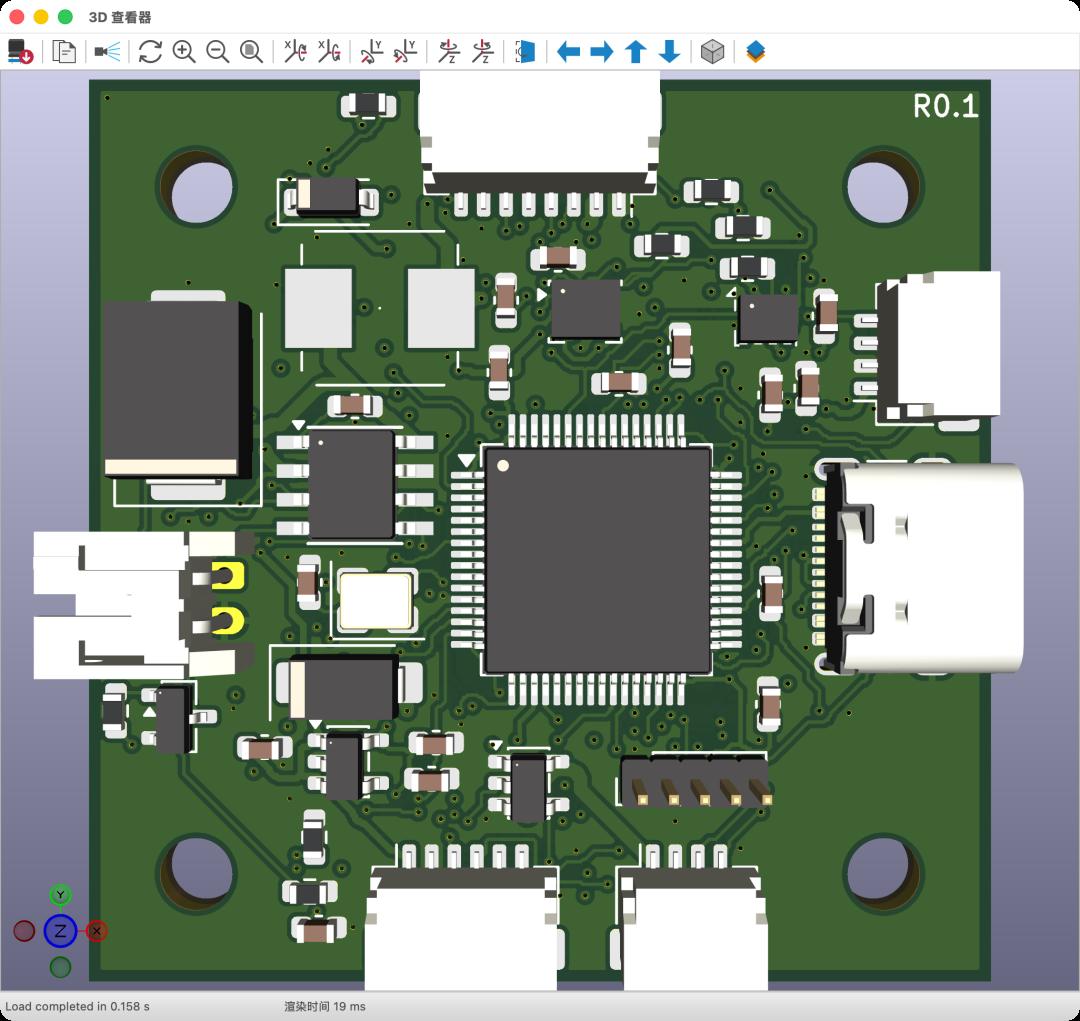The image size is (1080, 1021).
Task: Click the R0.1 silkscreen revision label
Action: pos(946,106)
